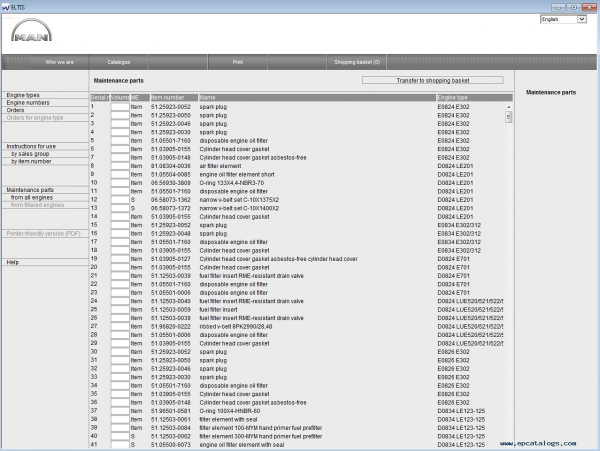Image resolution: width=600 pixels, height=451 pixels.
Task: Select from all engines
Action: click(32, 197)
